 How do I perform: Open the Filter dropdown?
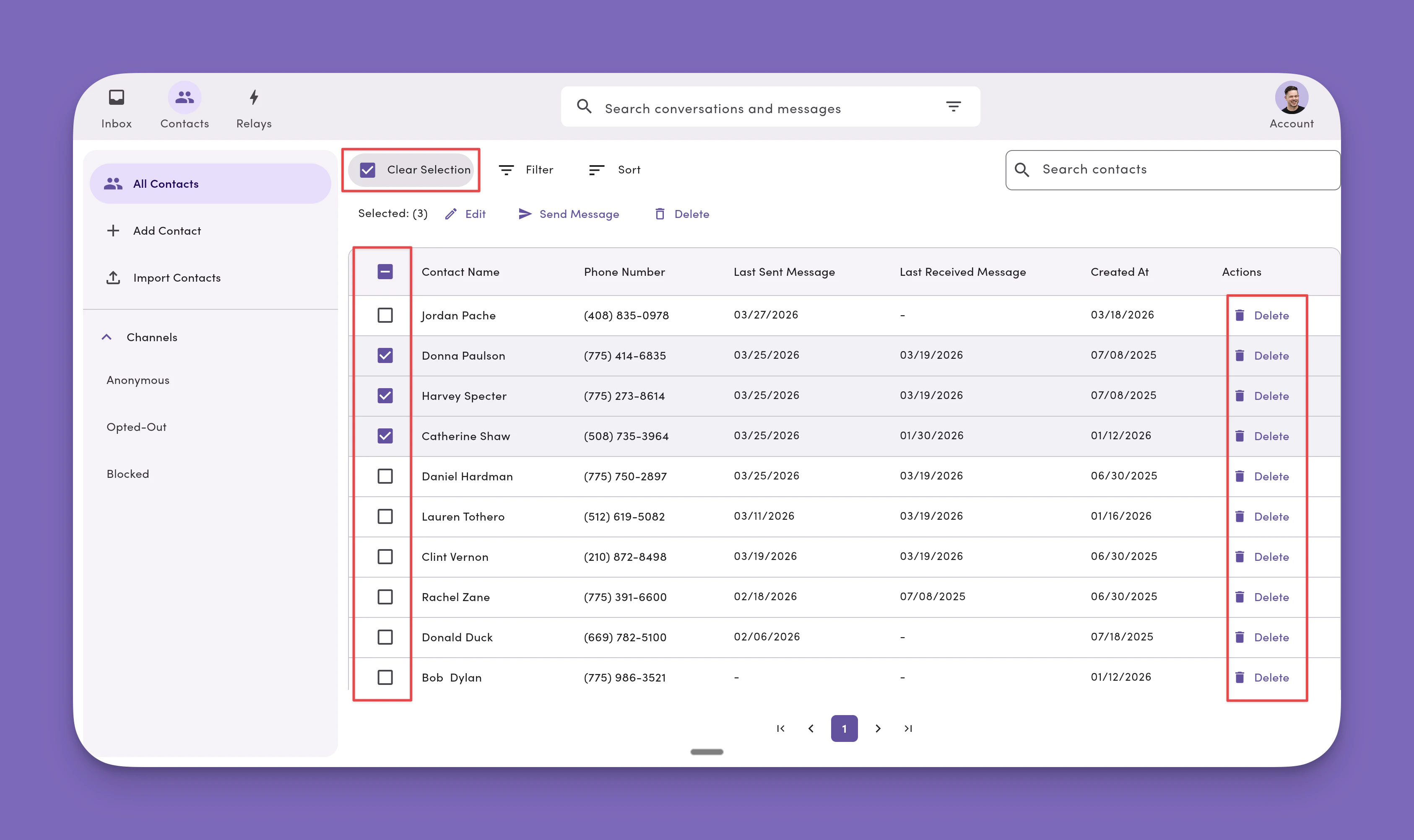click(x=526, y=170)
